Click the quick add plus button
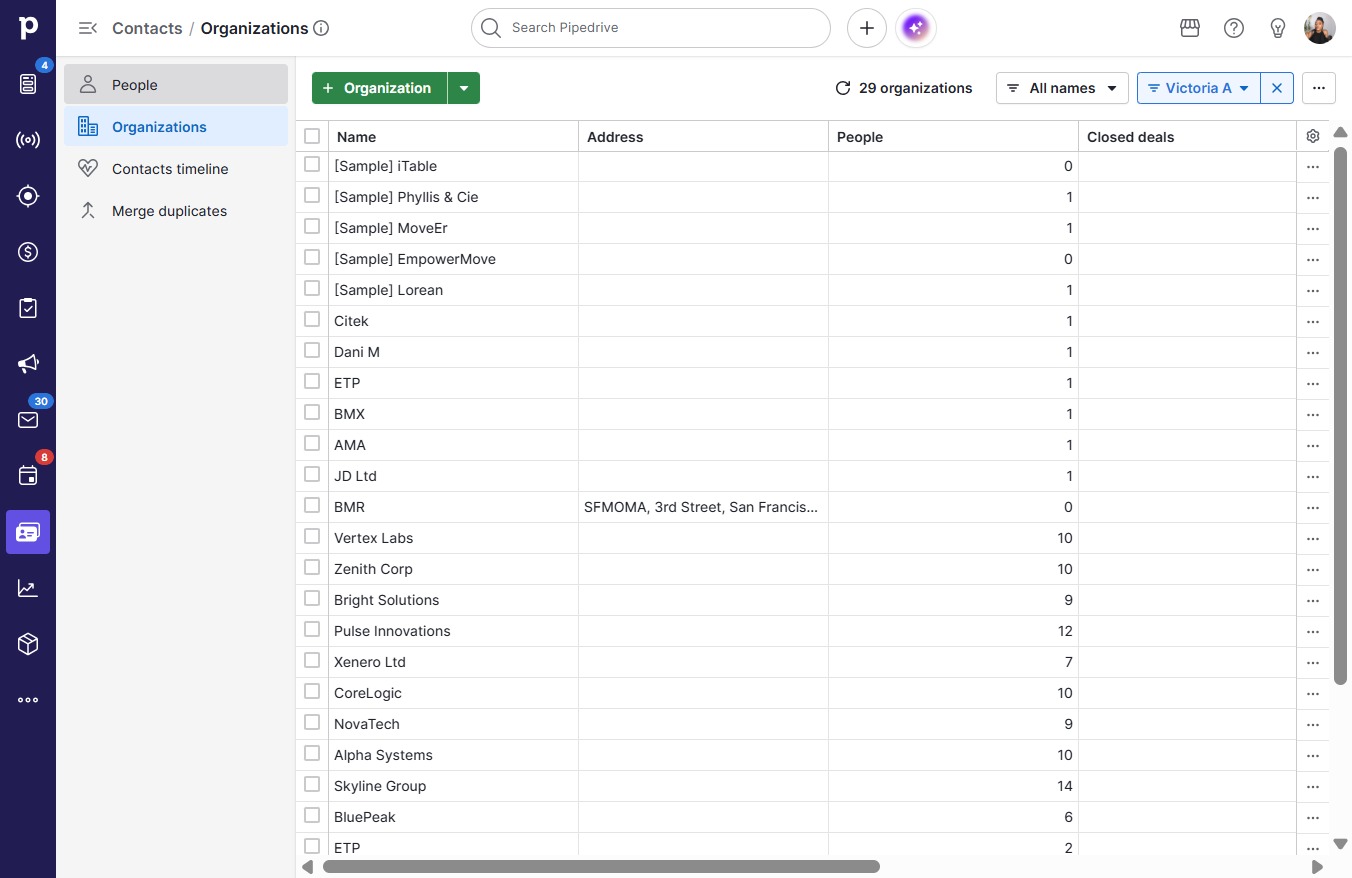The width and height of the screenshot is (1352, 878). click(x=867, y=28)
